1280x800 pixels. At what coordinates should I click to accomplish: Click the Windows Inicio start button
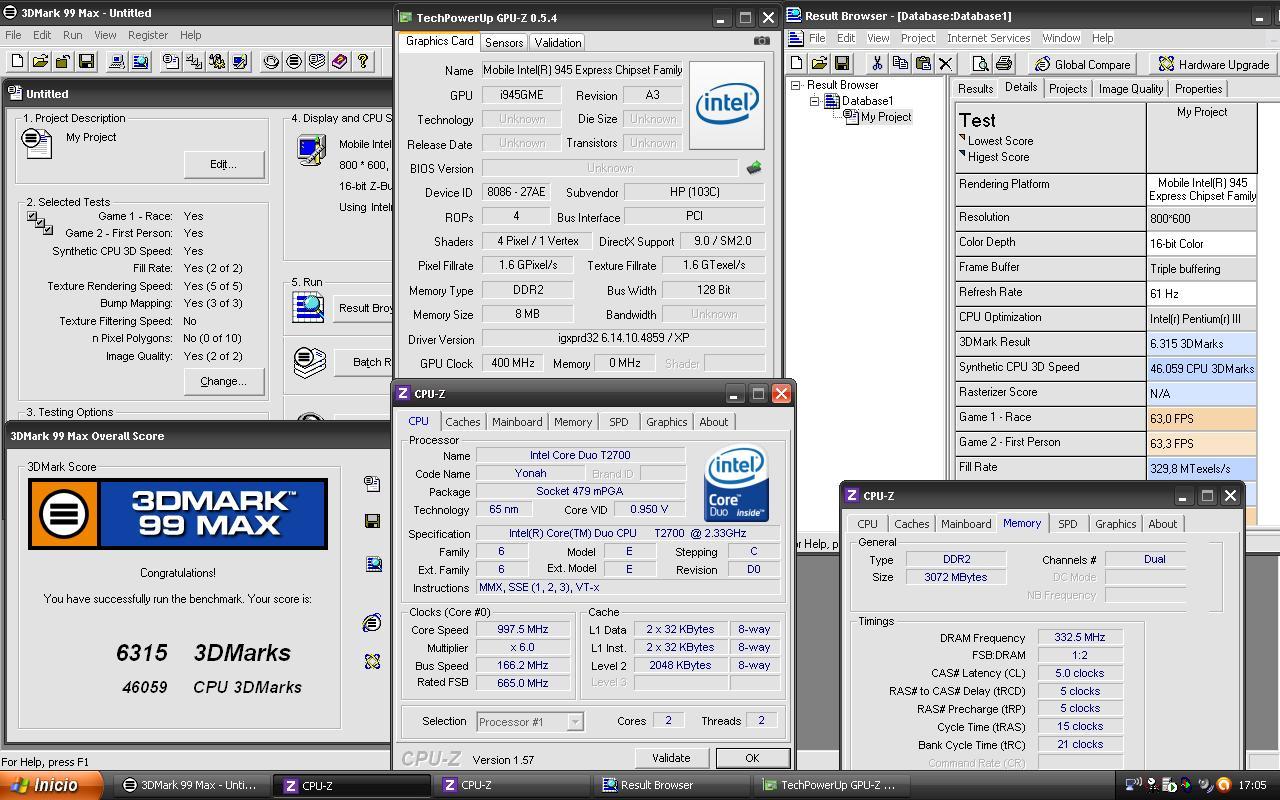coord(50,785)
